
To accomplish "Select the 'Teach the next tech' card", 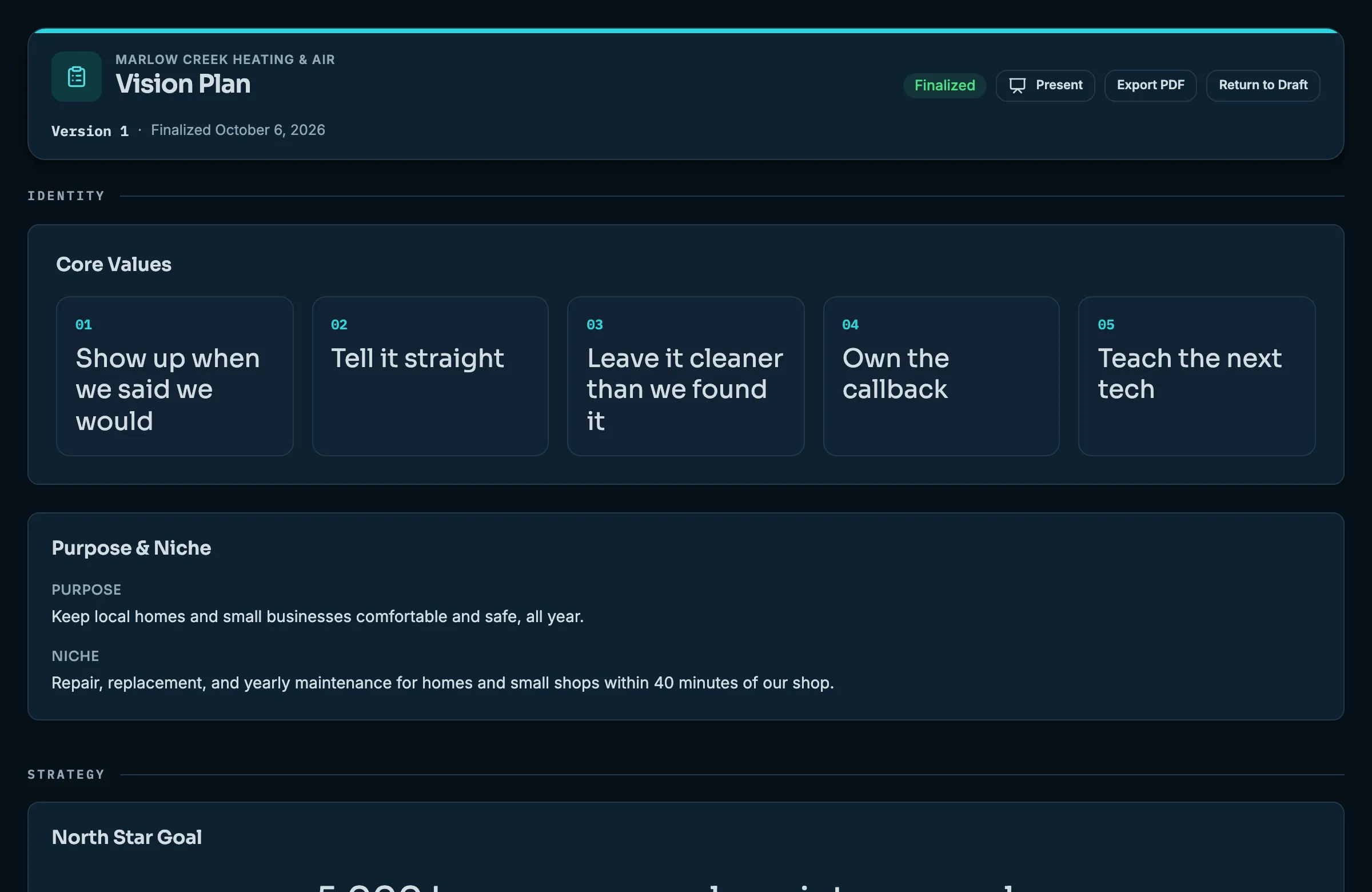I will pos(1196,376).
